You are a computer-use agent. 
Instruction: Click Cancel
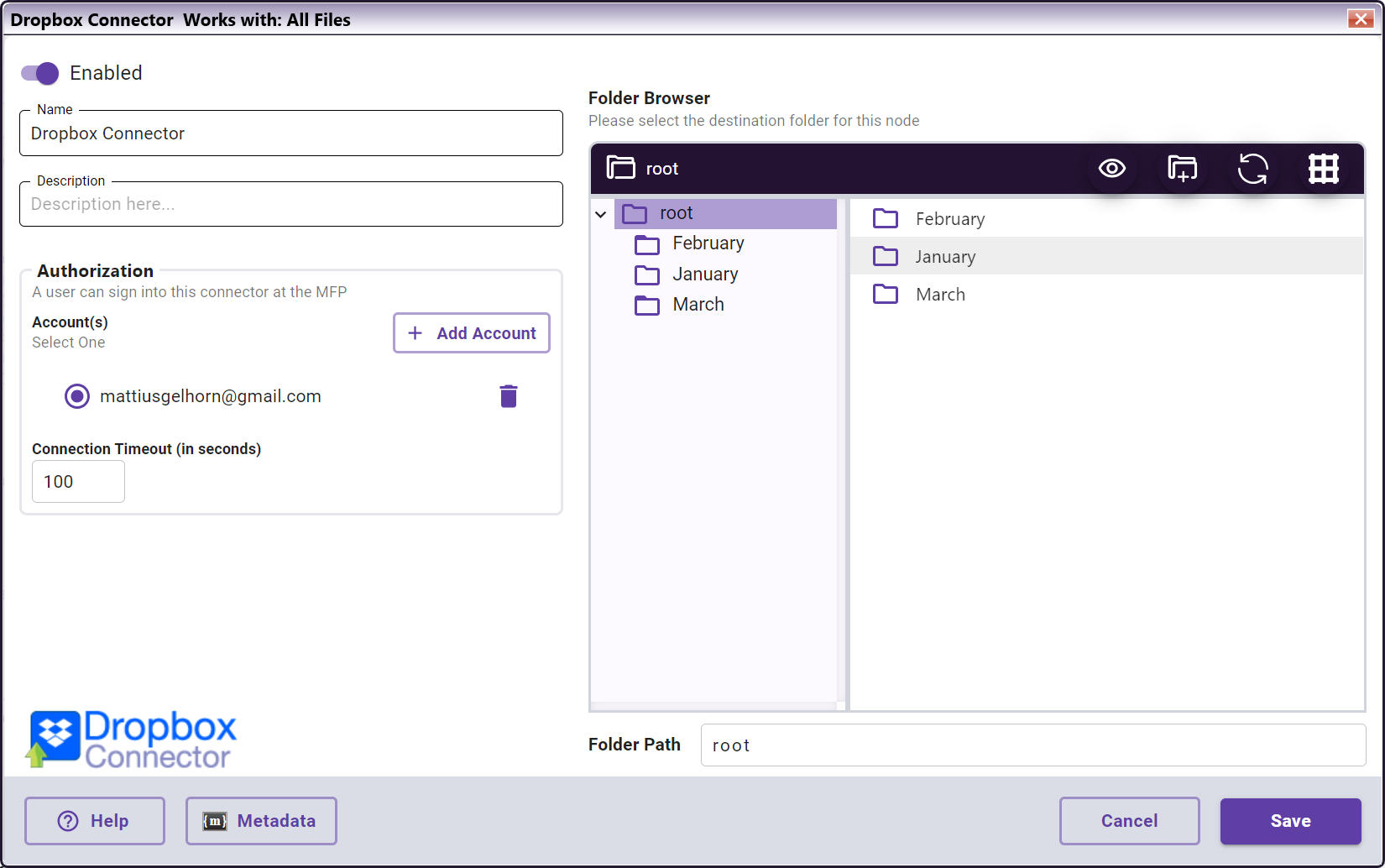pos(1129,821)
